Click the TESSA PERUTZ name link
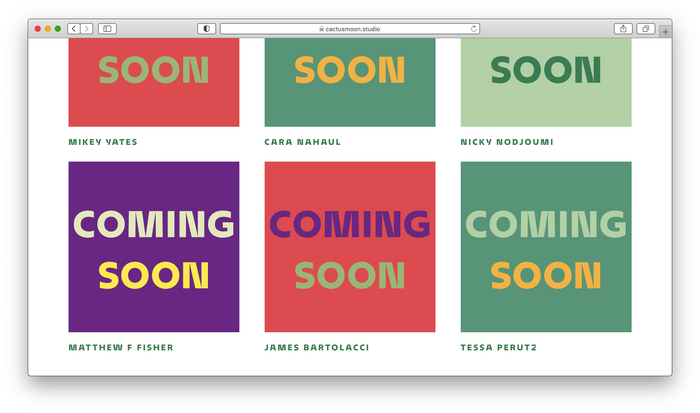Screen dimensions: 700x413 pyautogui.click(x=498, y=347)
